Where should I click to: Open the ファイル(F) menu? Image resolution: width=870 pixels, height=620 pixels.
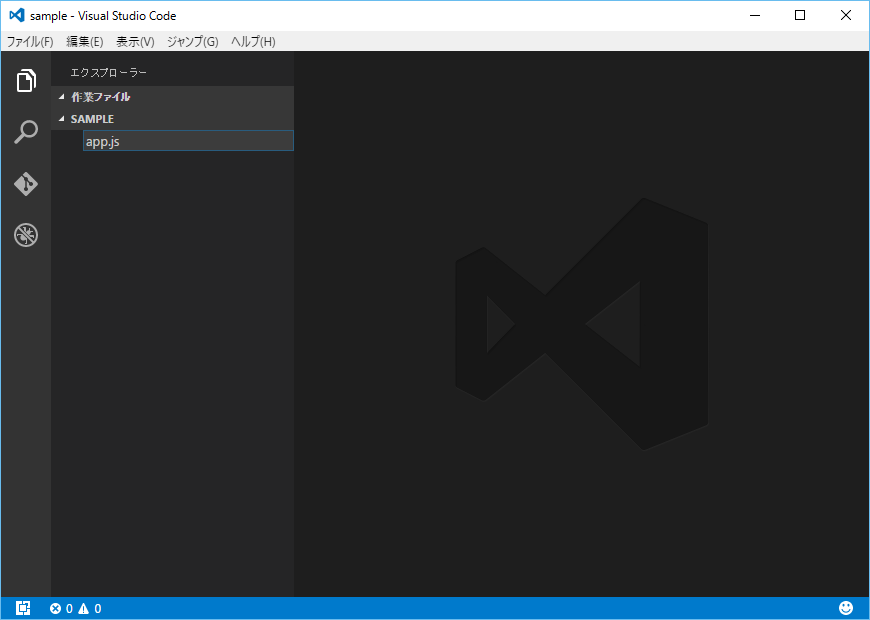[30, 42]
